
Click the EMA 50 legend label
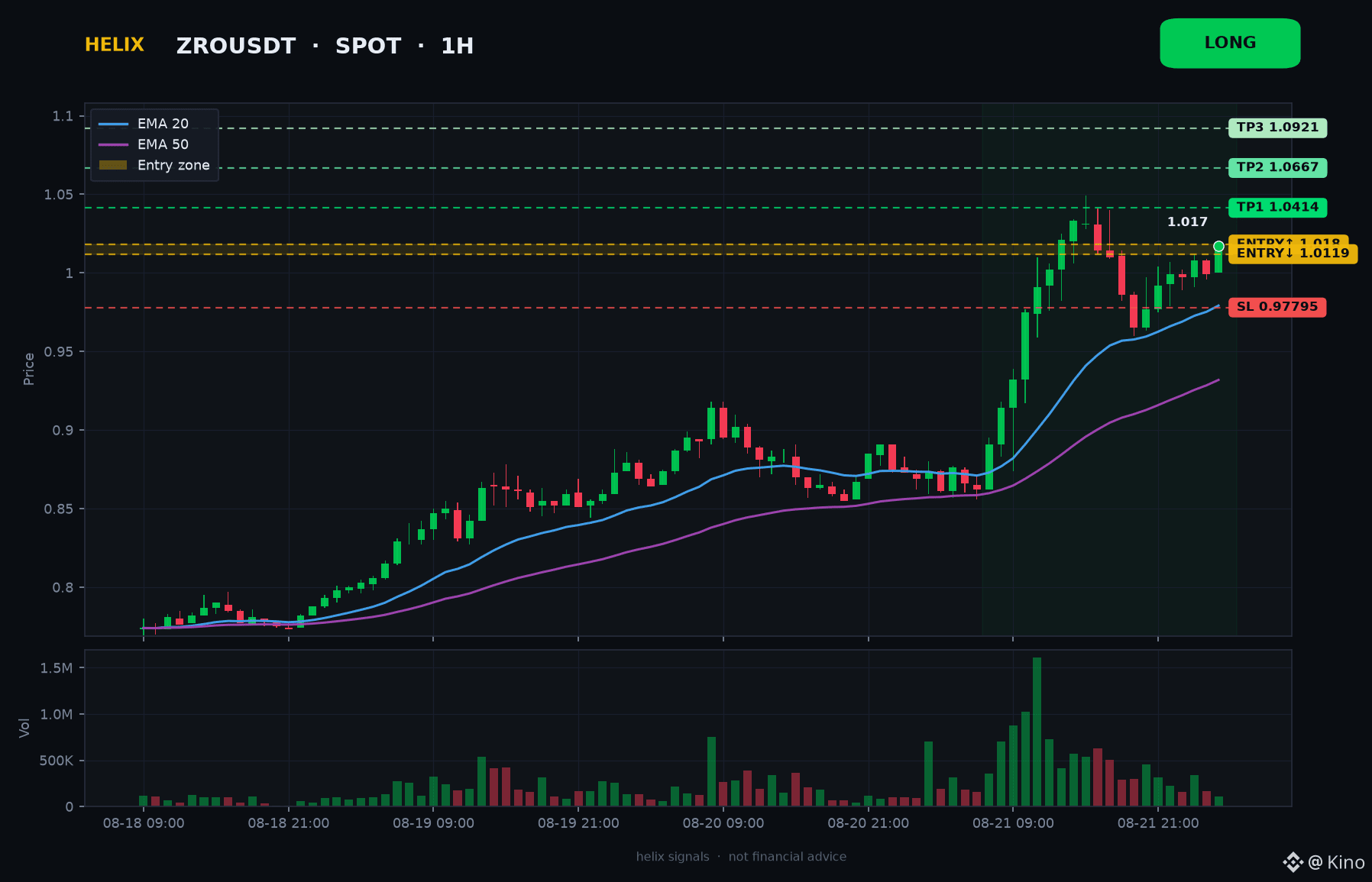coord(163,144)
